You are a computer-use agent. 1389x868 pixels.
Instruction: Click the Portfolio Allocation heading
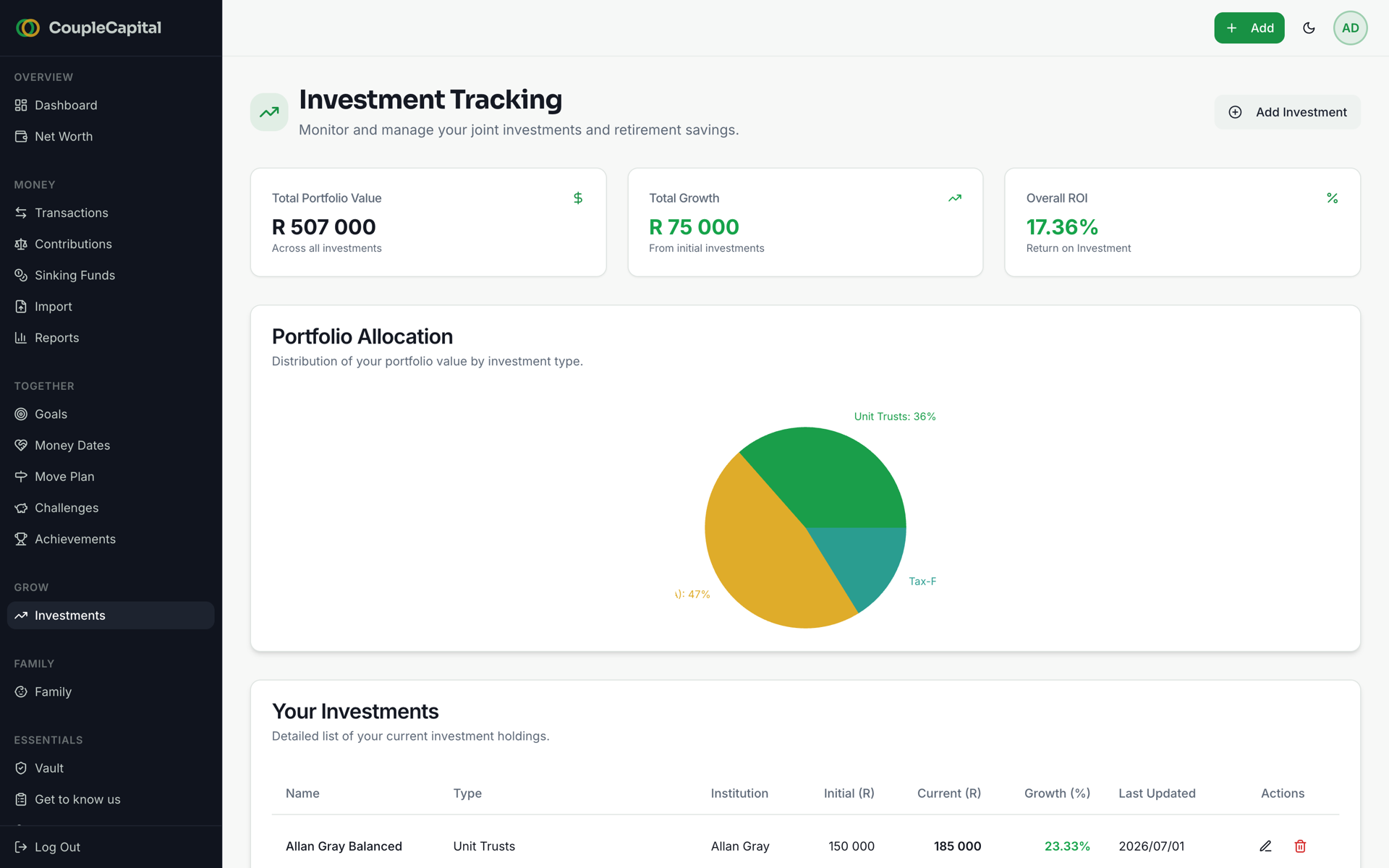pyautogui.click(x=362, y=336)
